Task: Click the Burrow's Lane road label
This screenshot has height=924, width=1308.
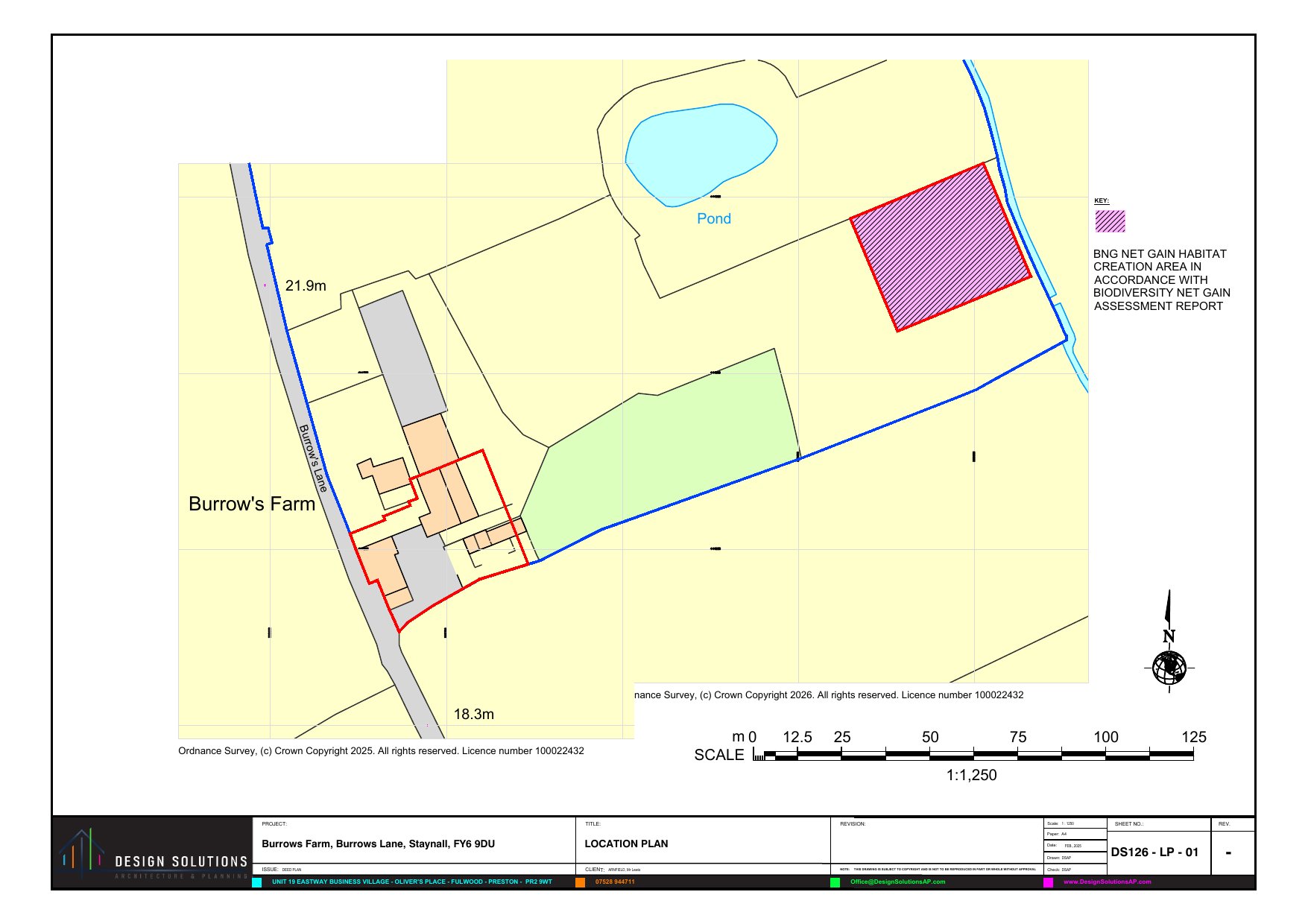Action: point(312,458)
